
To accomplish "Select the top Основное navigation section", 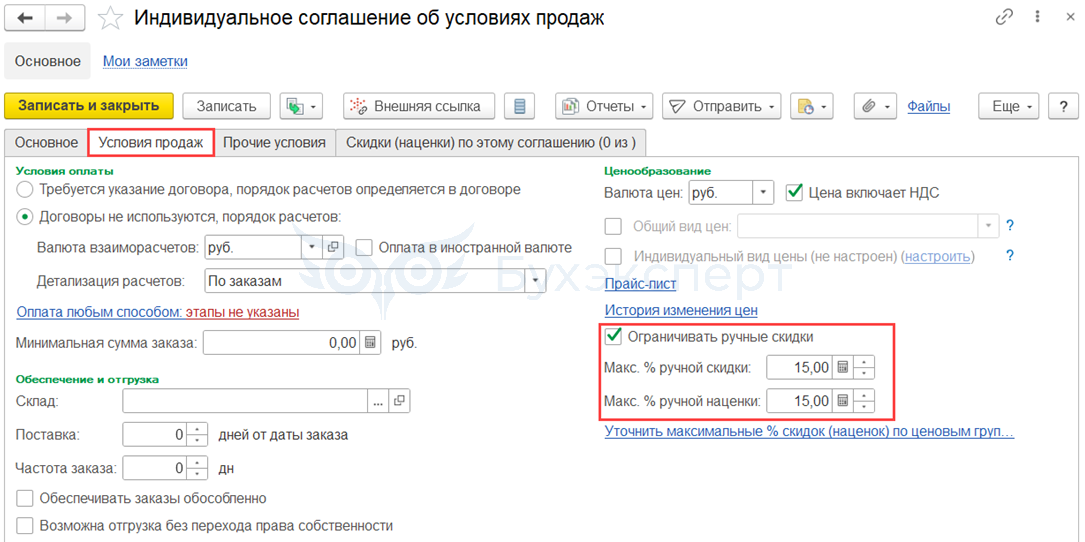I will [48, 61].
